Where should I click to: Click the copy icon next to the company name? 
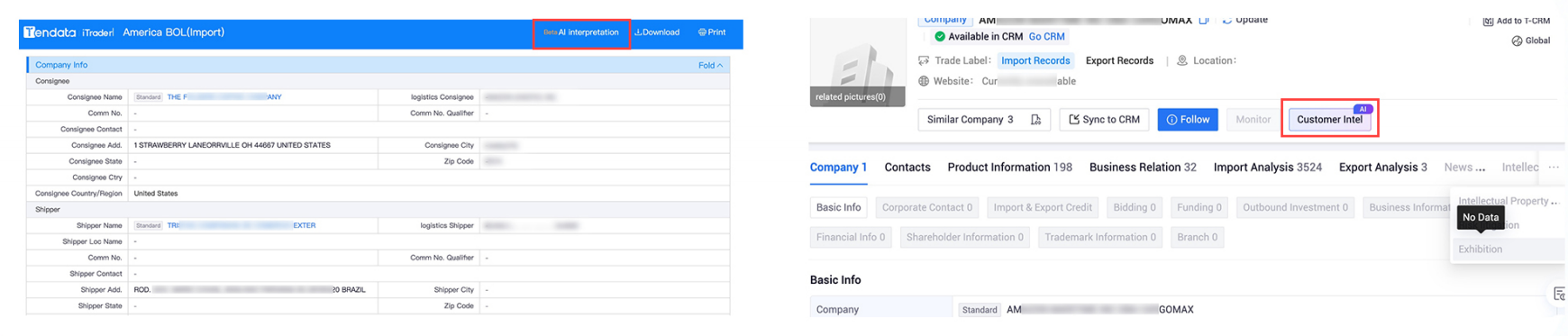1204,19
